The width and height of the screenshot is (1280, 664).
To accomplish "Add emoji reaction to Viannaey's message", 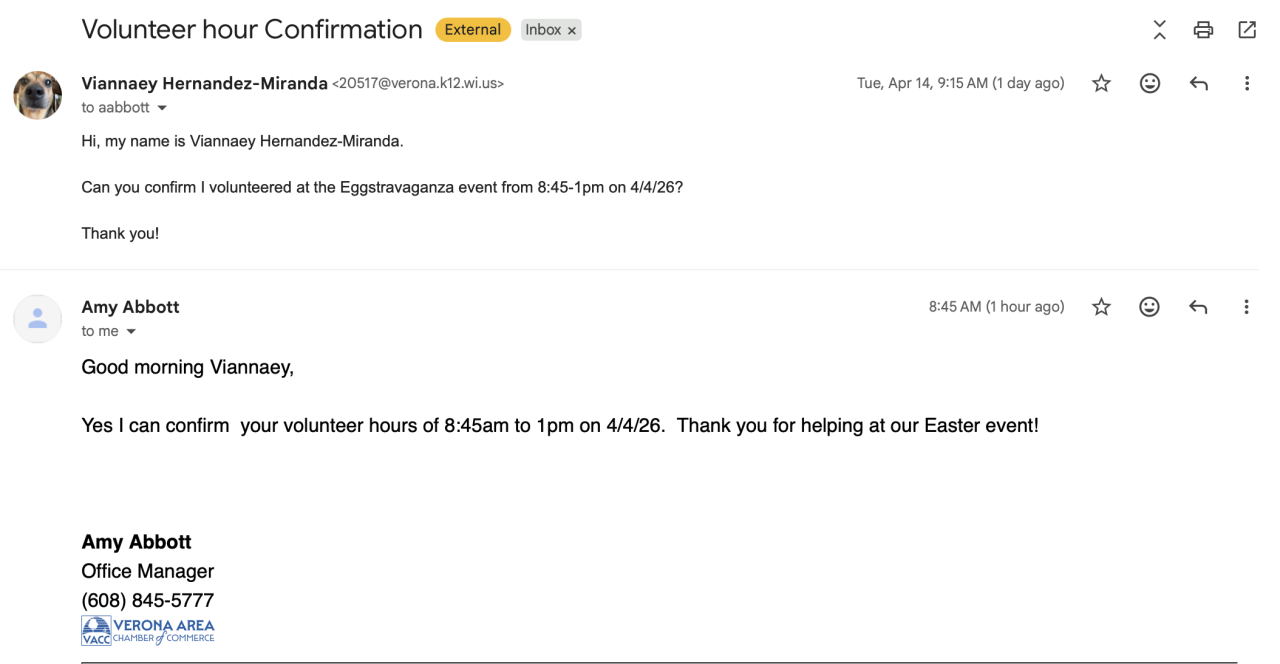I will point(1150,84).
